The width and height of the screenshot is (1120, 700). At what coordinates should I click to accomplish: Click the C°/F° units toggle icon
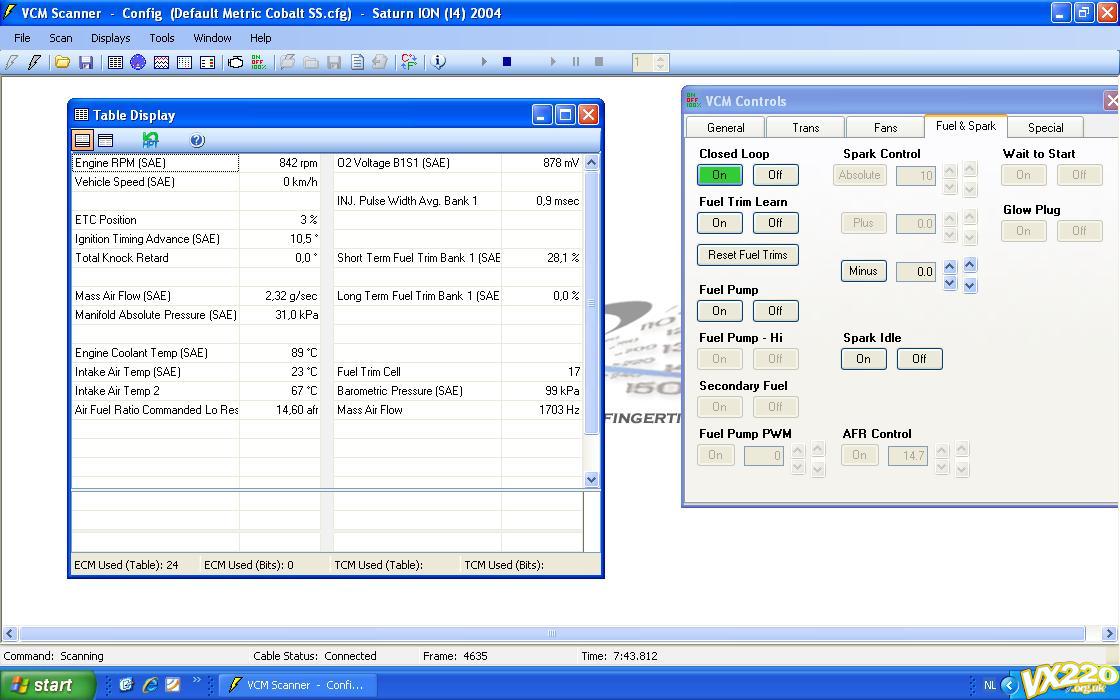click(409, 62)
